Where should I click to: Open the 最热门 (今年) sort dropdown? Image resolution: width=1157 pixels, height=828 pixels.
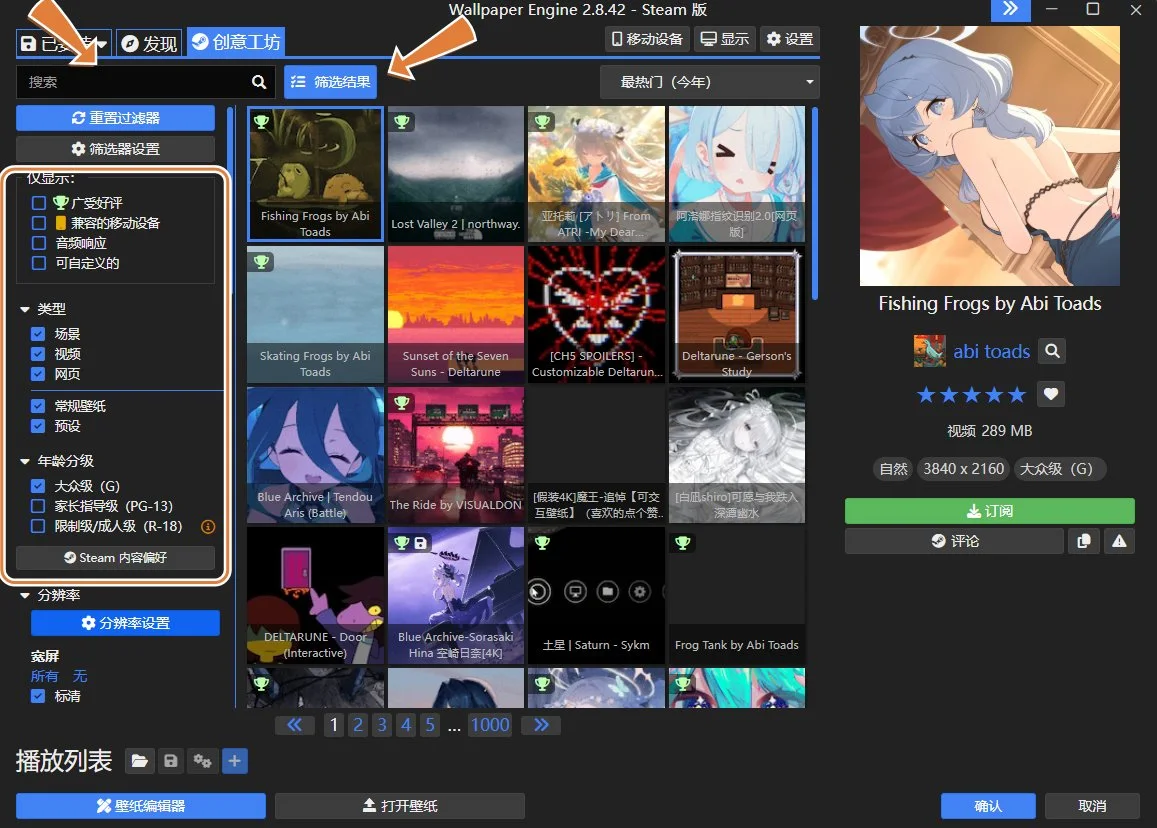pos(710,82)
